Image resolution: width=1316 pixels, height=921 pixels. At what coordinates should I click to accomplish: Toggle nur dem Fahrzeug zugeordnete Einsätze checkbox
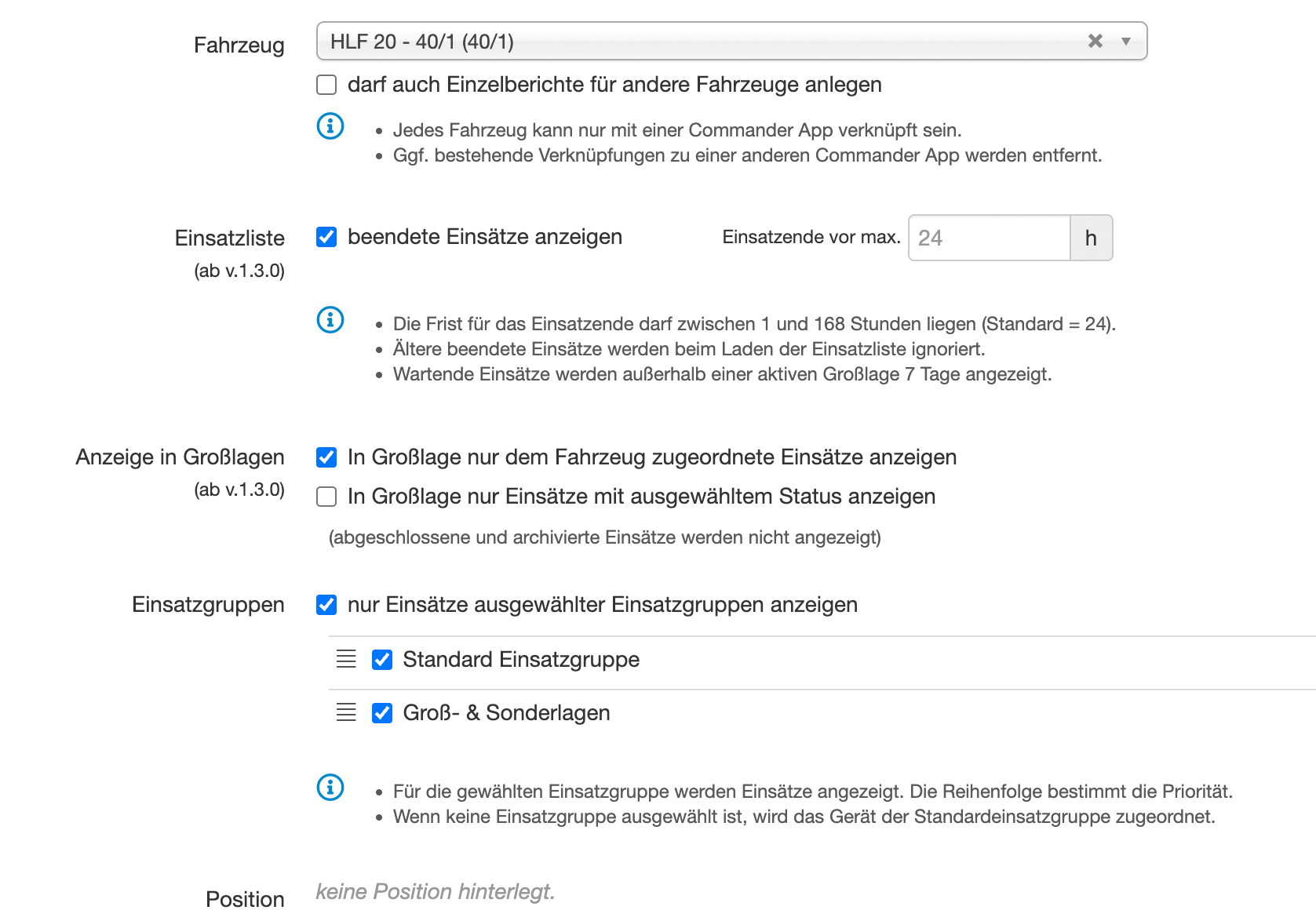click(x=326, y=457)
